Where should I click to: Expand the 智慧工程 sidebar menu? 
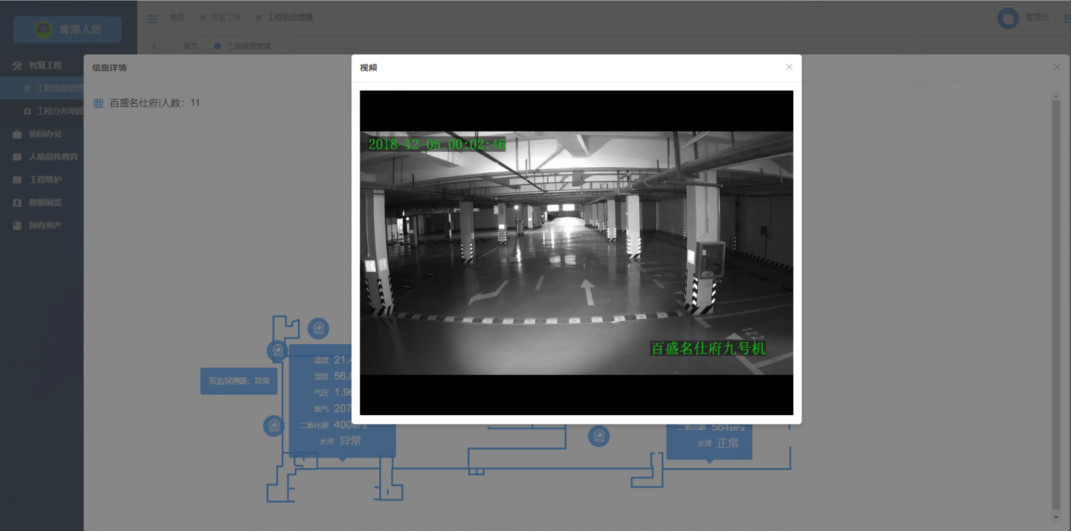[45, 65]
